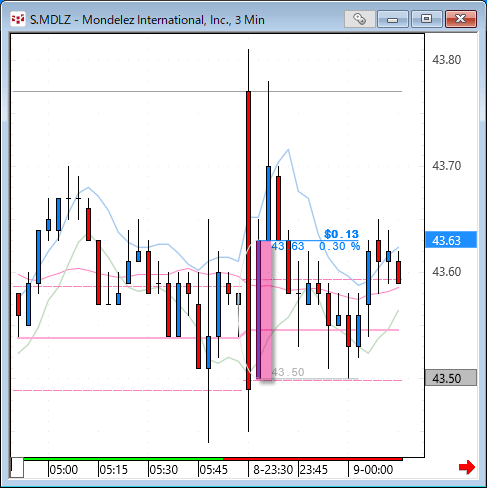This screenshot has width=487, height=488.
Task: Click the 05:30 time axis label
Action: (x=164, y=470)
